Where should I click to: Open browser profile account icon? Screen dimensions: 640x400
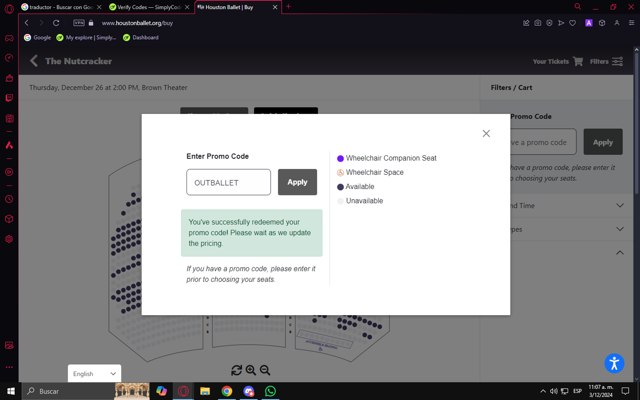tap(617, 23)
